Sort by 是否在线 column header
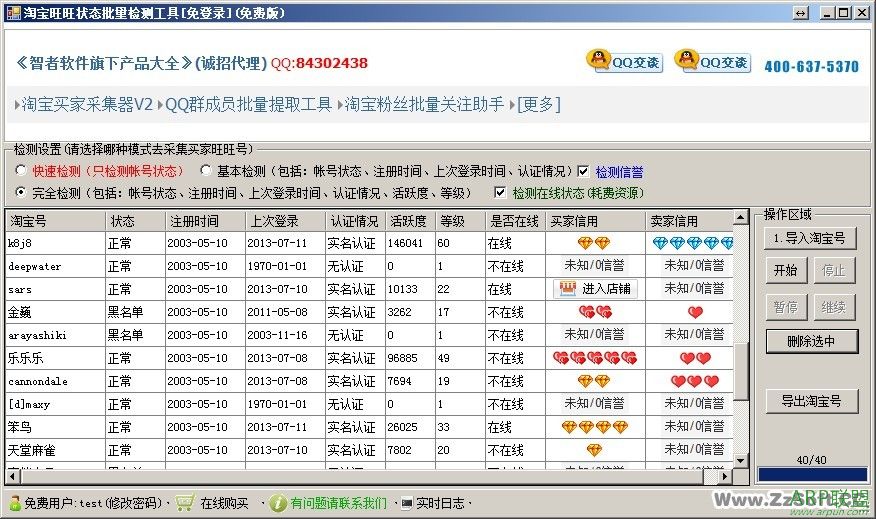The width and height of the screenshot is (876, 519). (515, 221)
